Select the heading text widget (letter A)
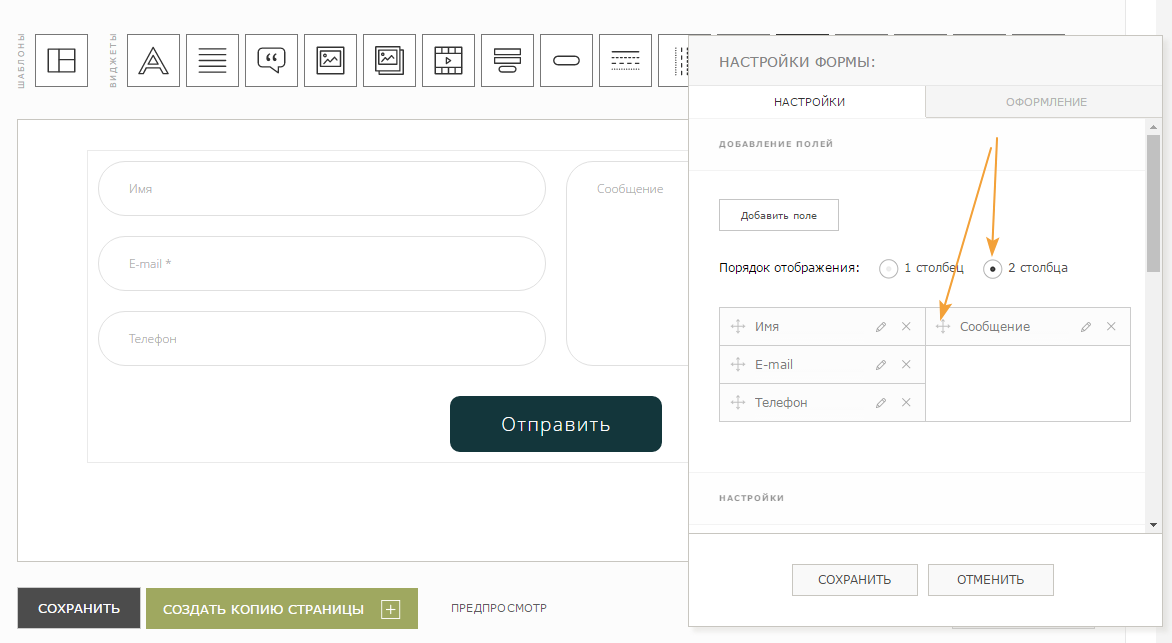The width and height of the screenshot is (1172, 643). pyautogui.click(x=153, y=61)
